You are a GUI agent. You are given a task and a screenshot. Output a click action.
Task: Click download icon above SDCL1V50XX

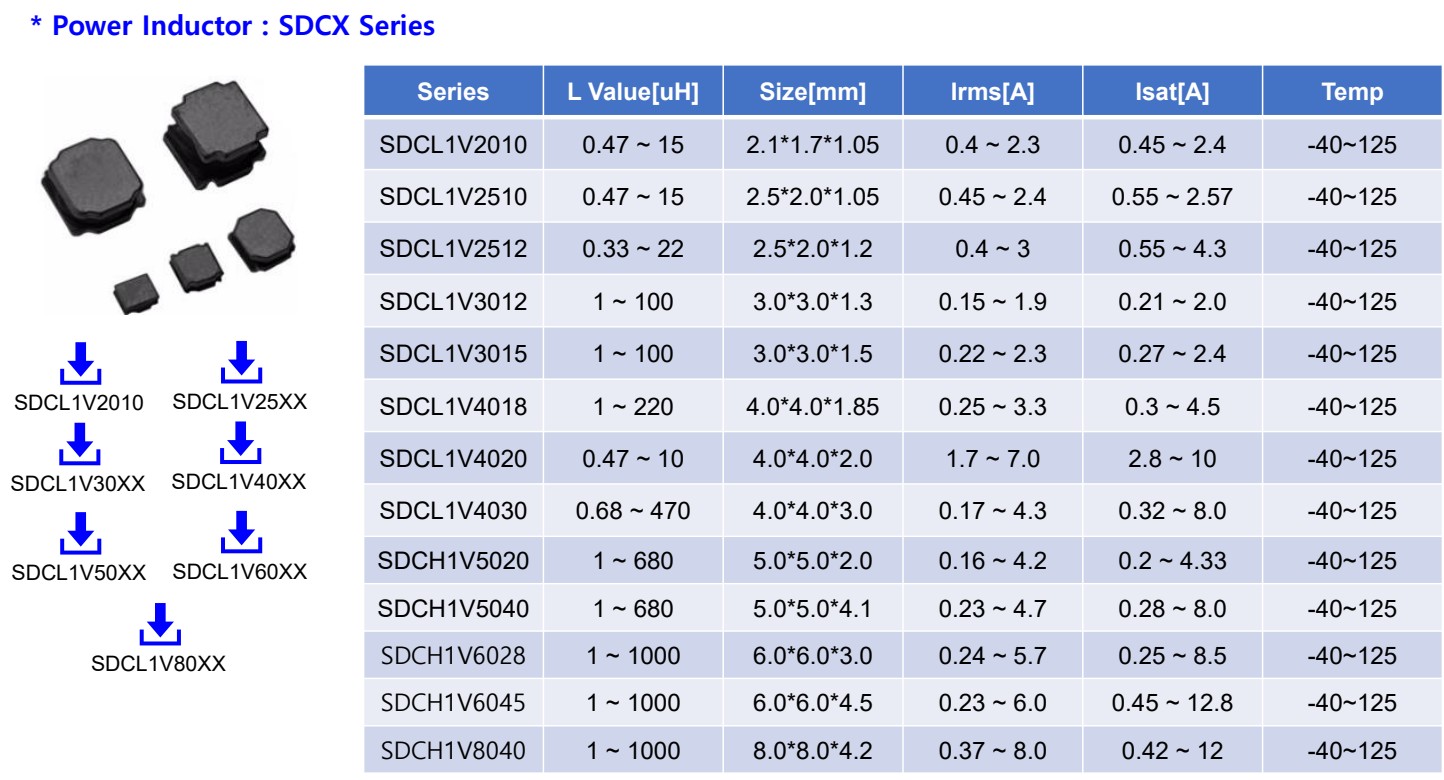(79, 534)
